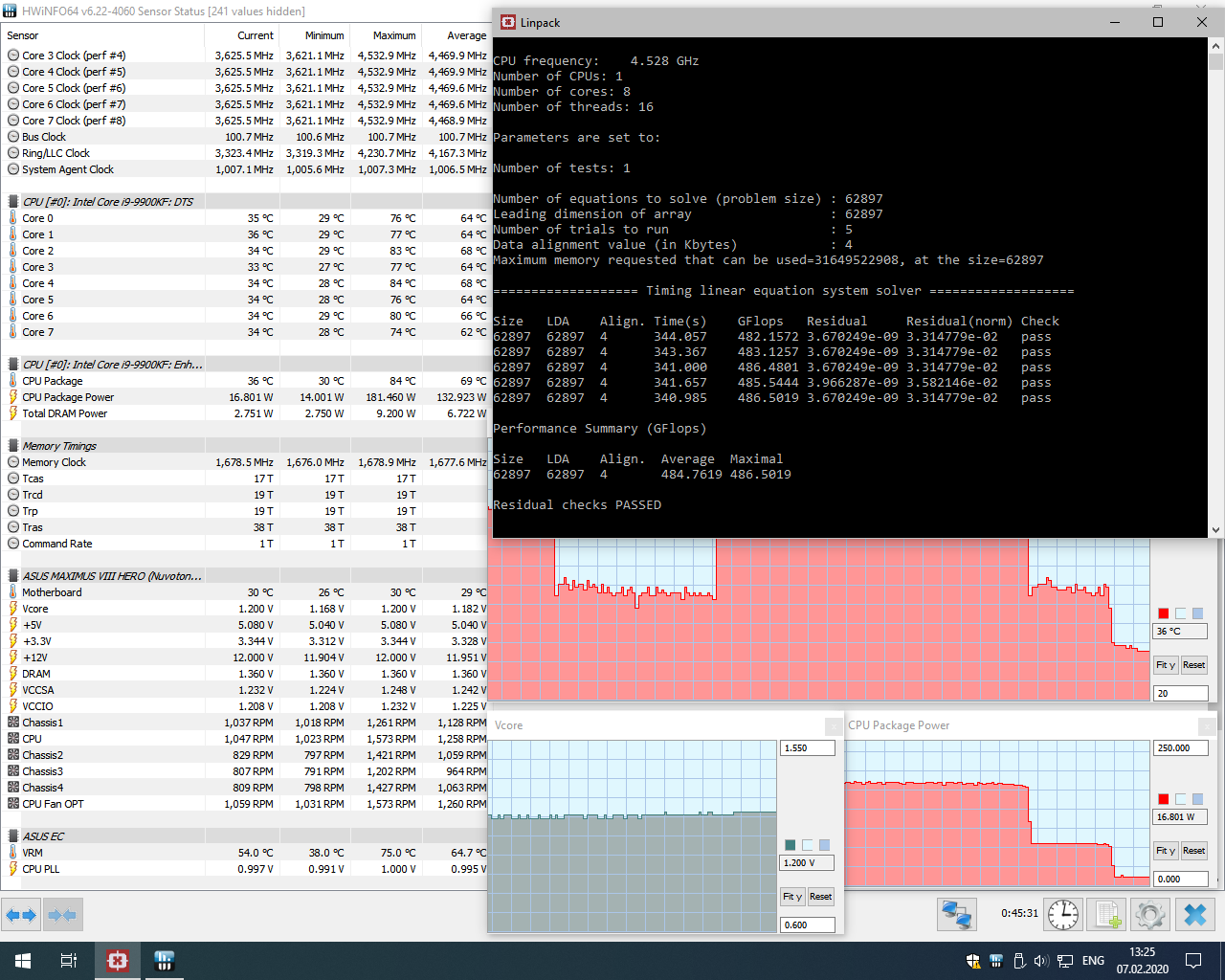This screenshot has height=980, width=1225.
Task: Click the Linpack window title icon
Action: 507,22
